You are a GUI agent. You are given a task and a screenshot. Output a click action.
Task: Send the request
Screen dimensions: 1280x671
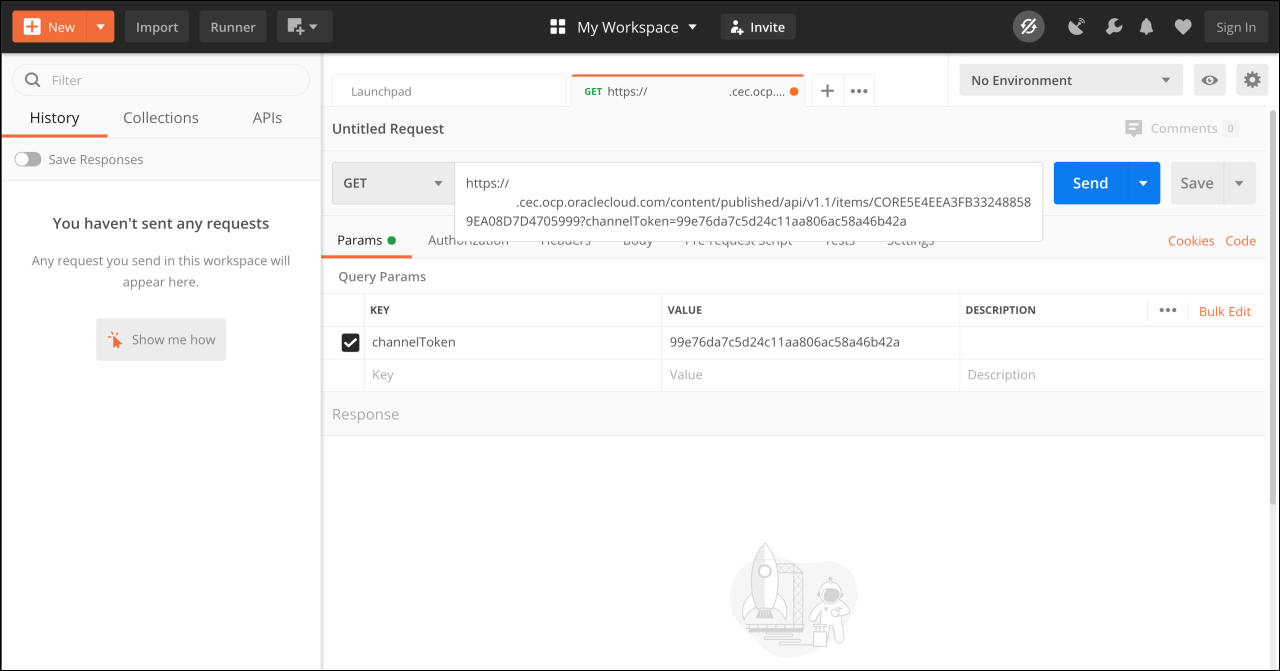pos(1090,183)
